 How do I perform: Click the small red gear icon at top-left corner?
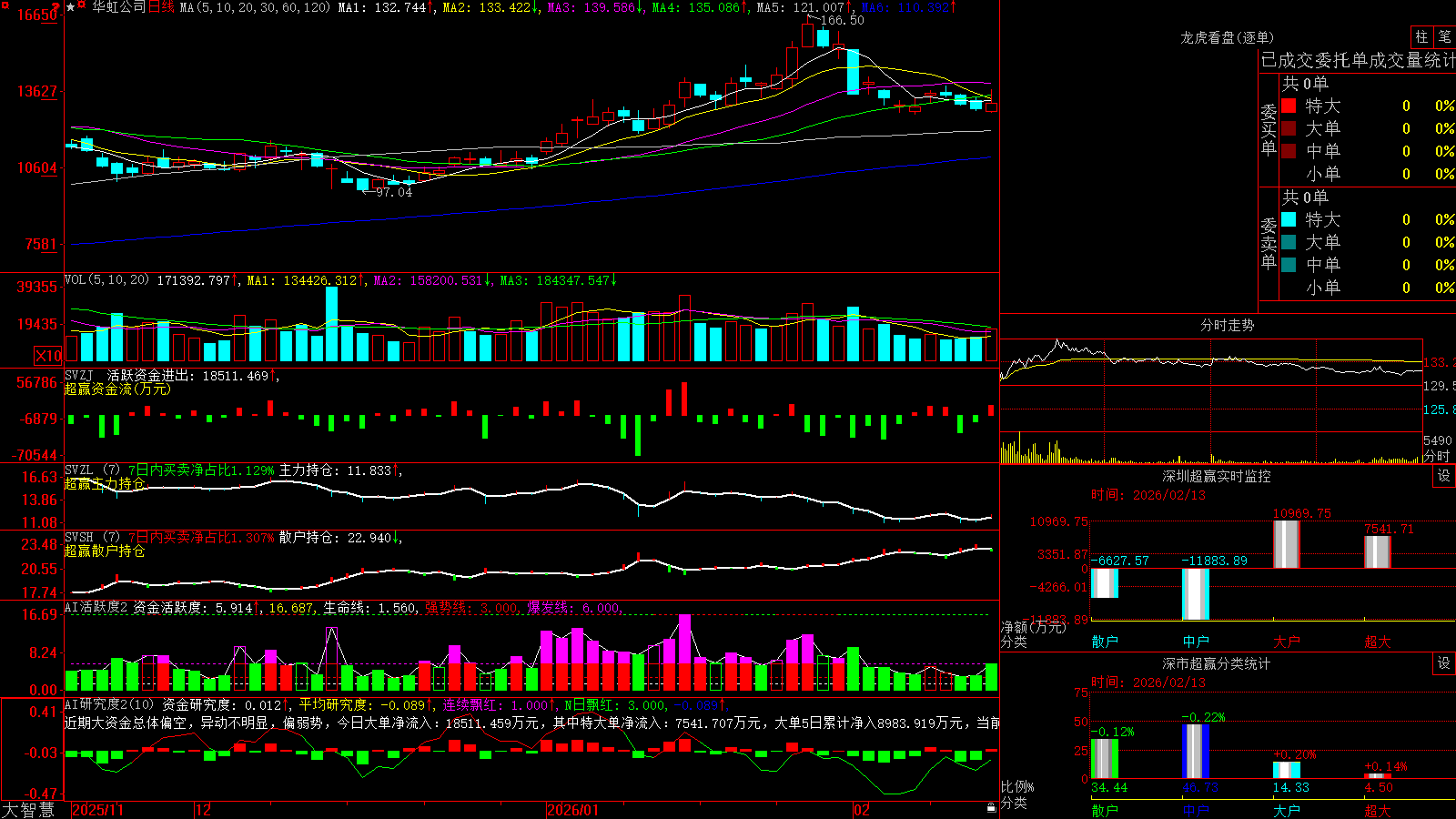(5, 5)
